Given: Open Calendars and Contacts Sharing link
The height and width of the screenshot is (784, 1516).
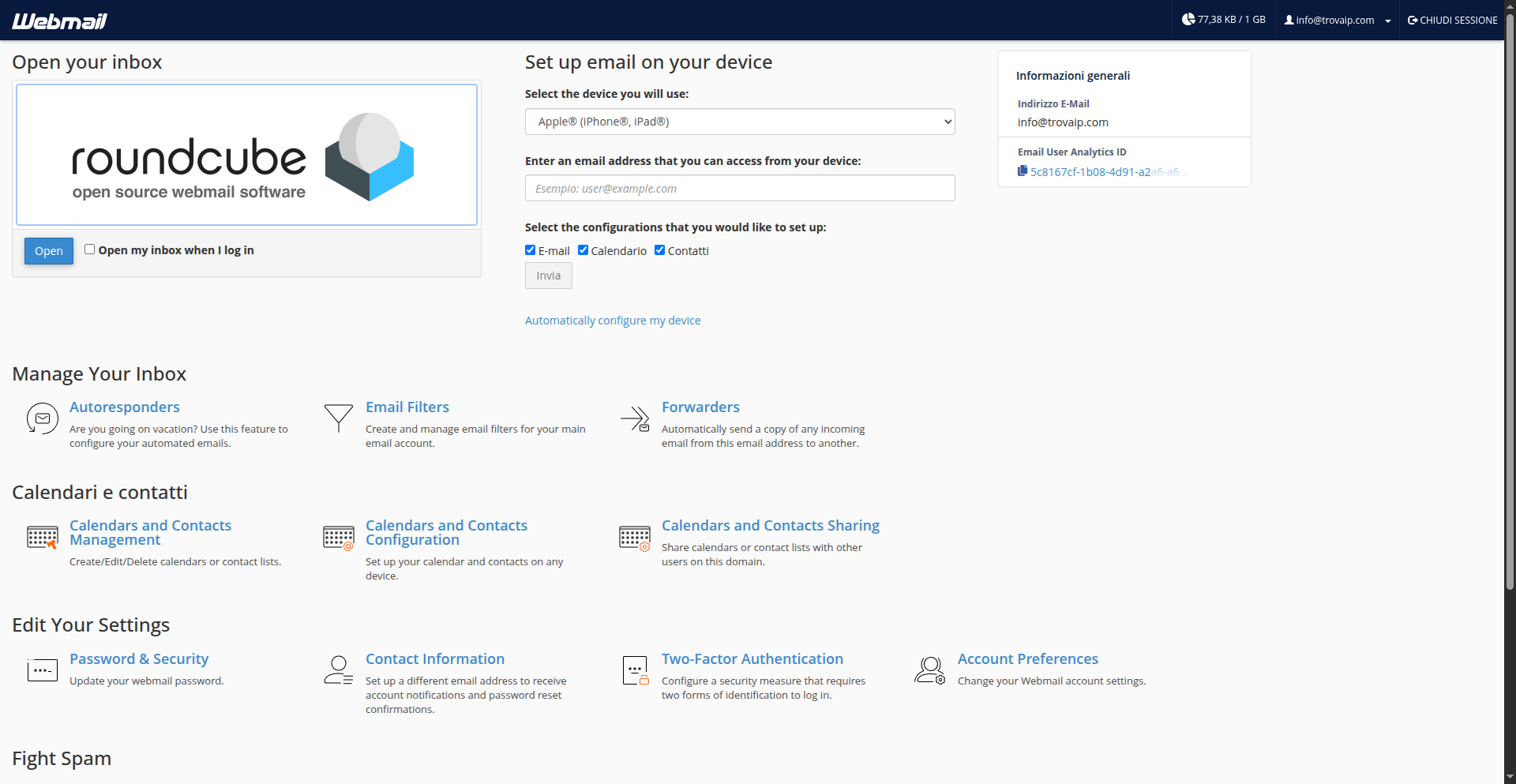Looking at the screenshot, I should 771,526.
